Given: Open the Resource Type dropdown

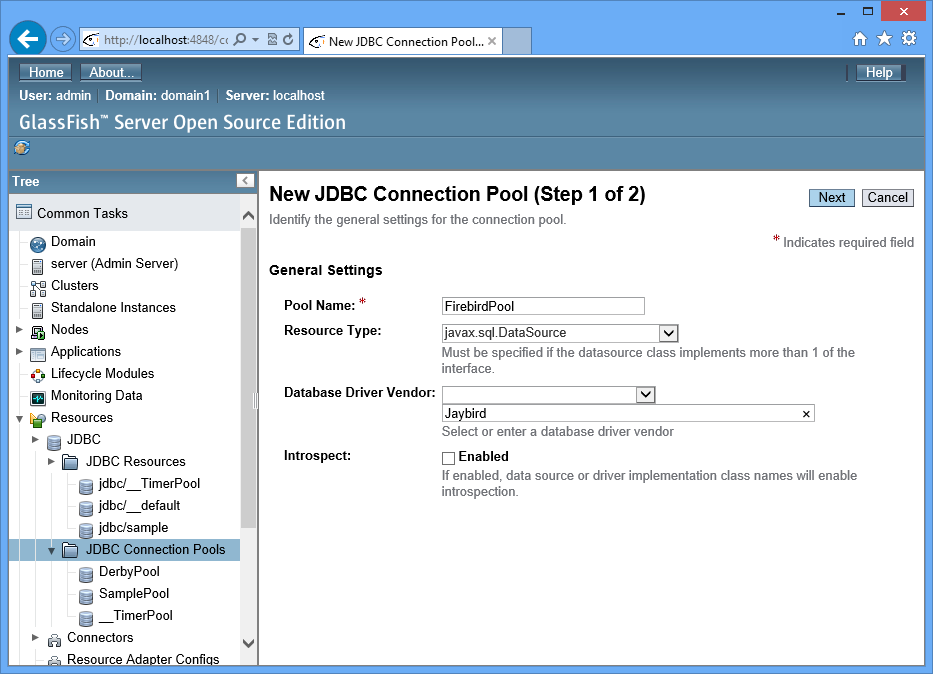Looking at the screenshot, I should point(668,333).
